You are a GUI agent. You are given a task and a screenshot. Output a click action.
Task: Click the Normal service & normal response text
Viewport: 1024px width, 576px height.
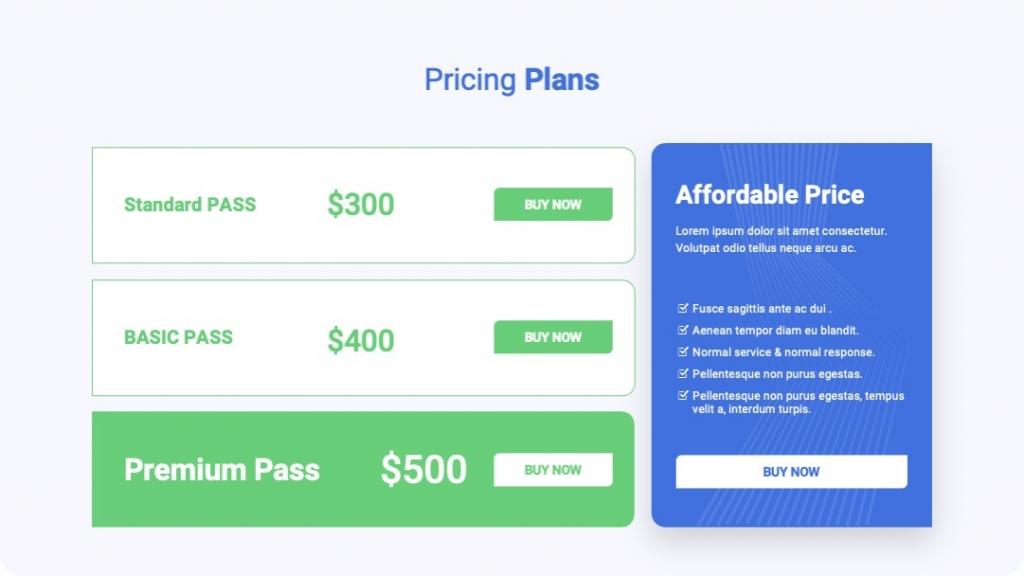784,352
